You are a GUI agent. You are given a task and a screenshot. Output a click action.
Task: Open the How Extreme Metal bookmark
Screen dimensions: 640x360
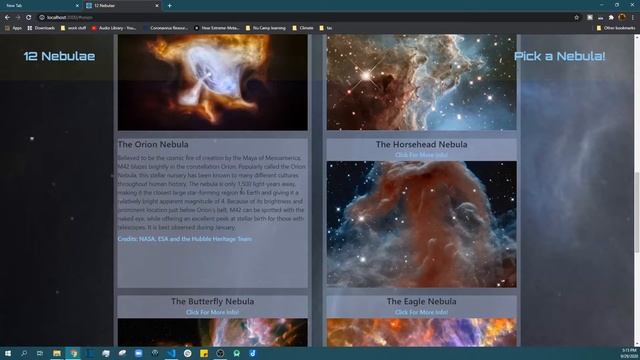click(217, 28)
